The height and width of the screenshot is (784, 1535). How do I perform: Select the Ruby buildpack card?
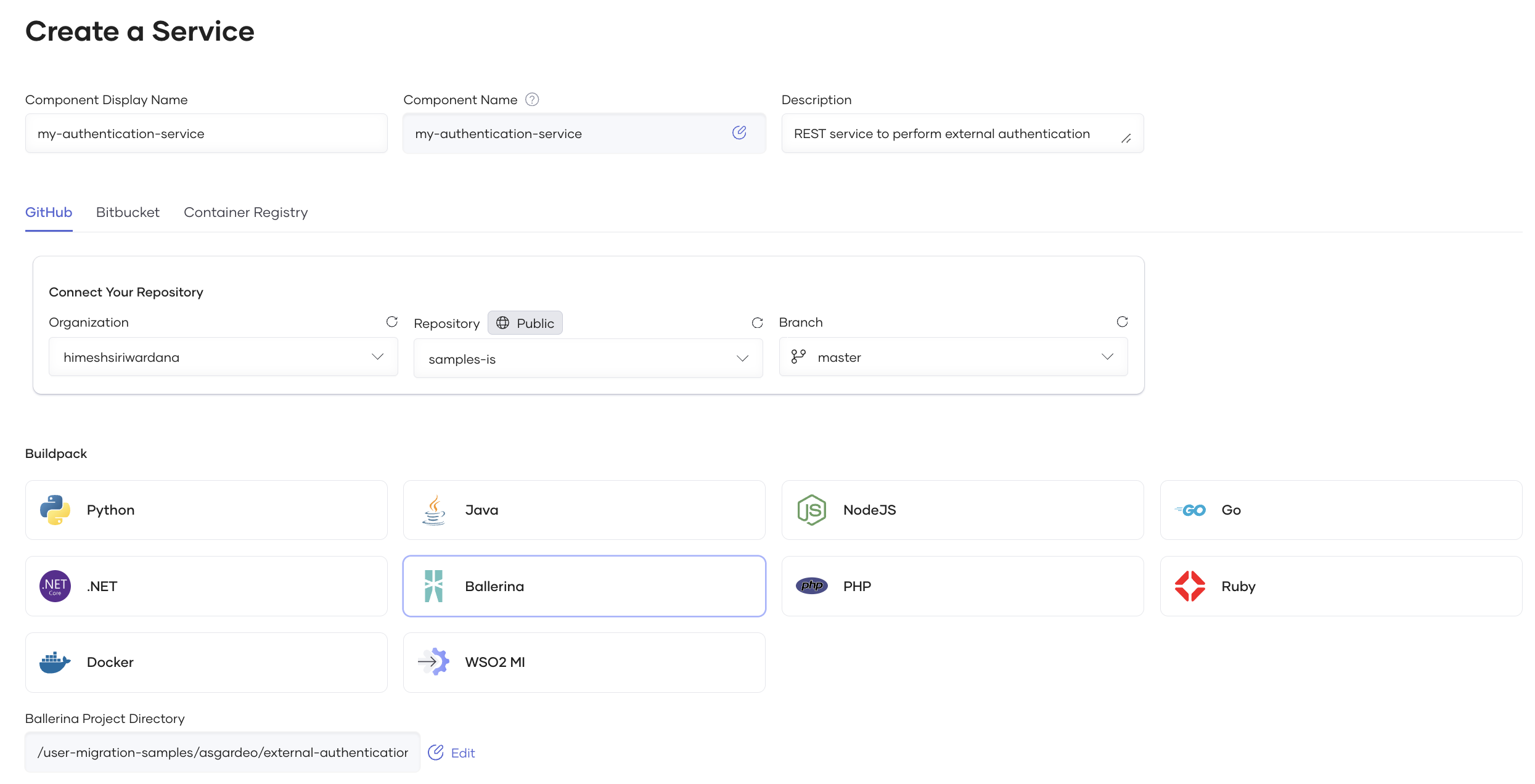[1341, 586]
